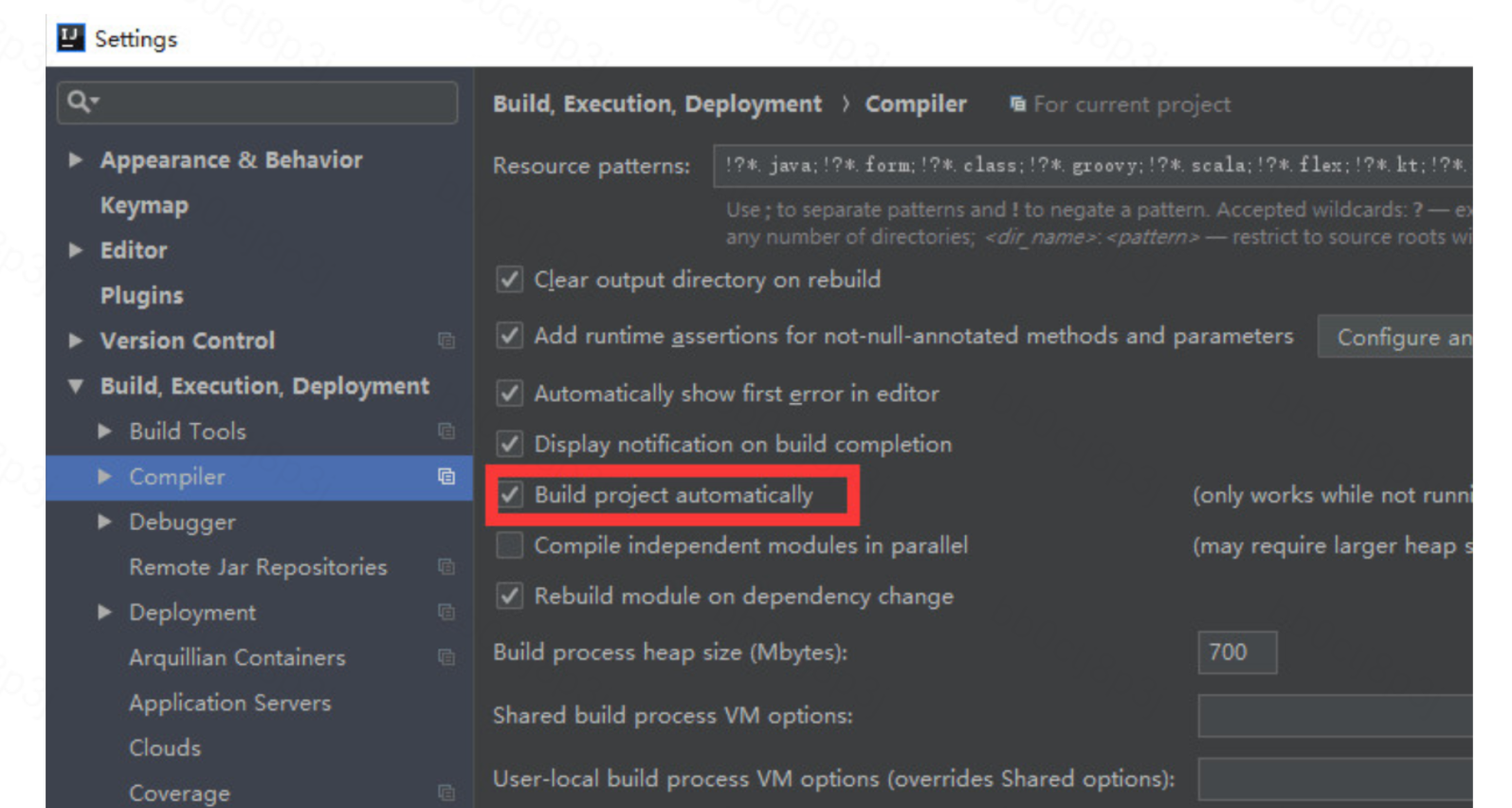The height and width of the screenshot is (808, 1512).
Task: Click 'Build process heap size (Mbytes):' label
Action: tap(670, 652)
